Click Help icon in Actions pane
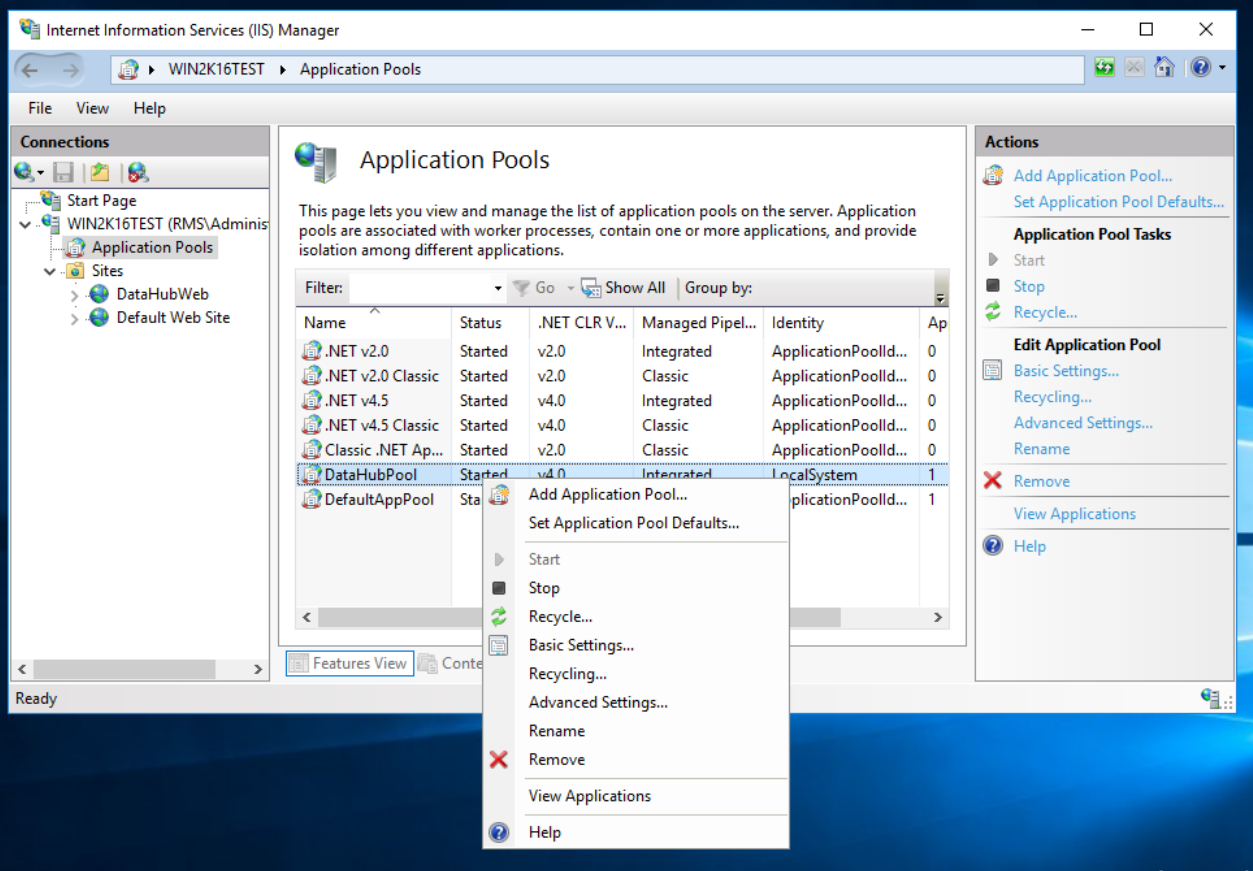 (x=993, y=546)
